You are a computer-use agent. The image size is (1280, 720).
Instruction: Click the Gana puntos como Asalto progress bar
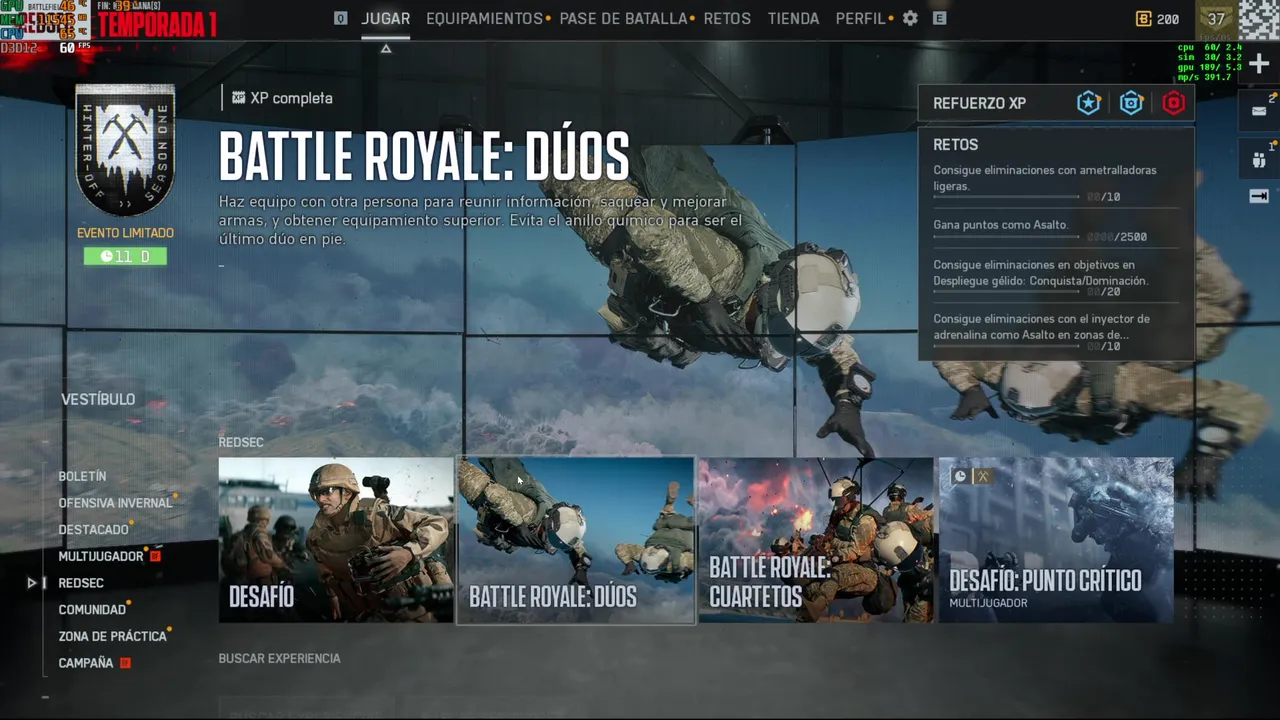[1006, 237]
